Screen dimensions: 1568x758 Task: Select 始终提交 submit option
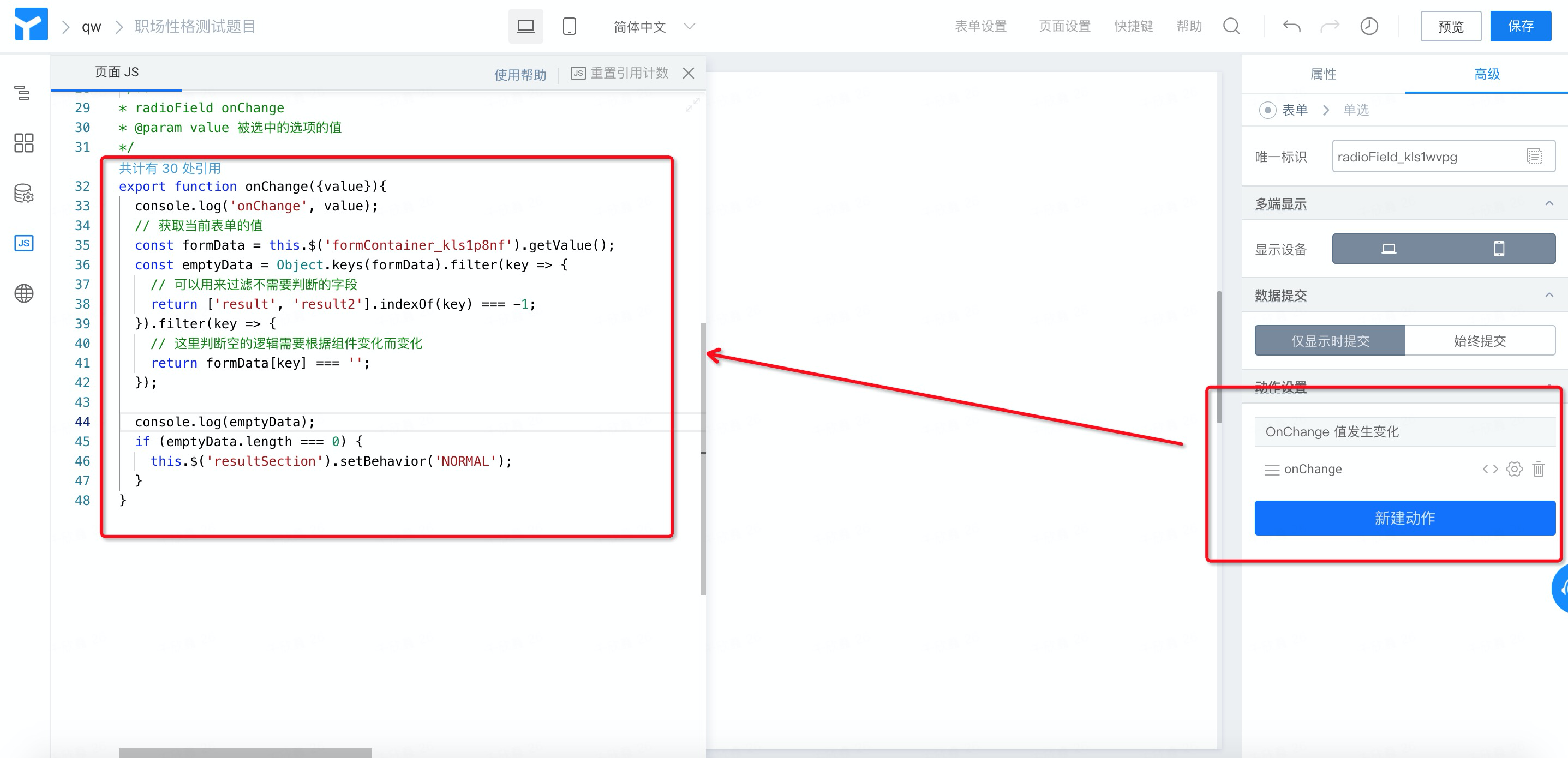point(1479,341)
